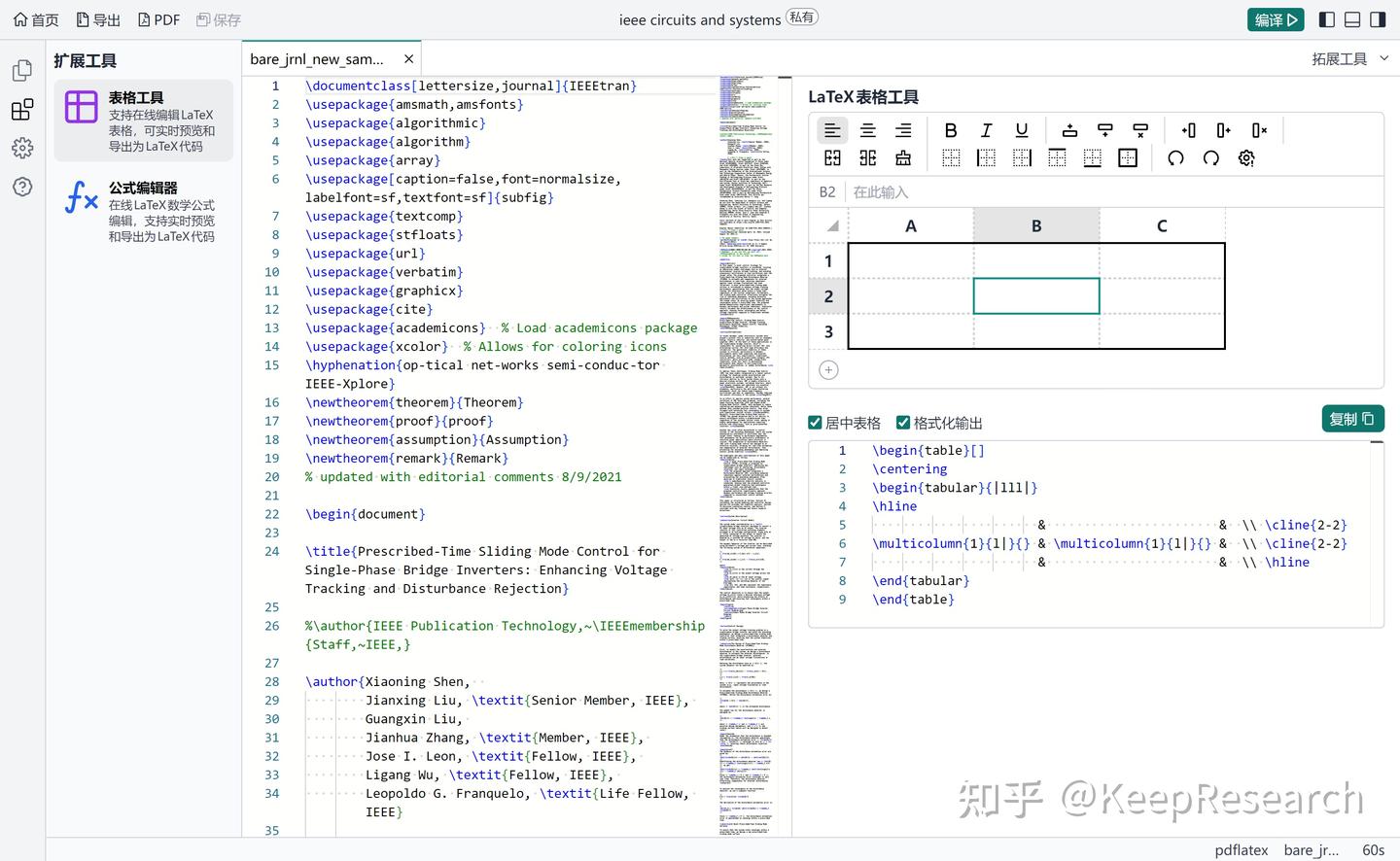Click the merge cells icon

coord(832,158)
